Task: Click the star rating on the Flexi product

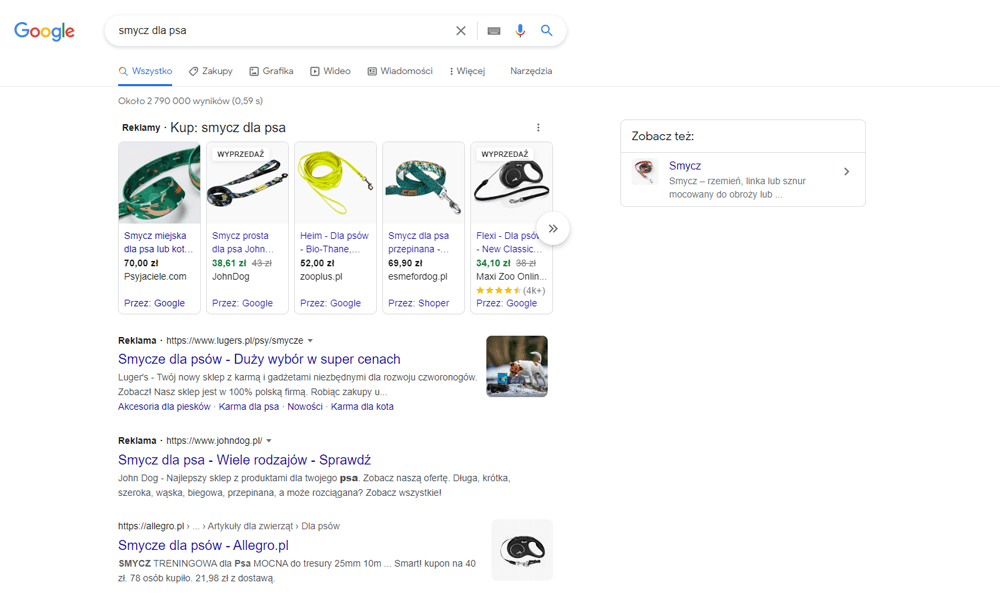Action: tap(498, 291)
